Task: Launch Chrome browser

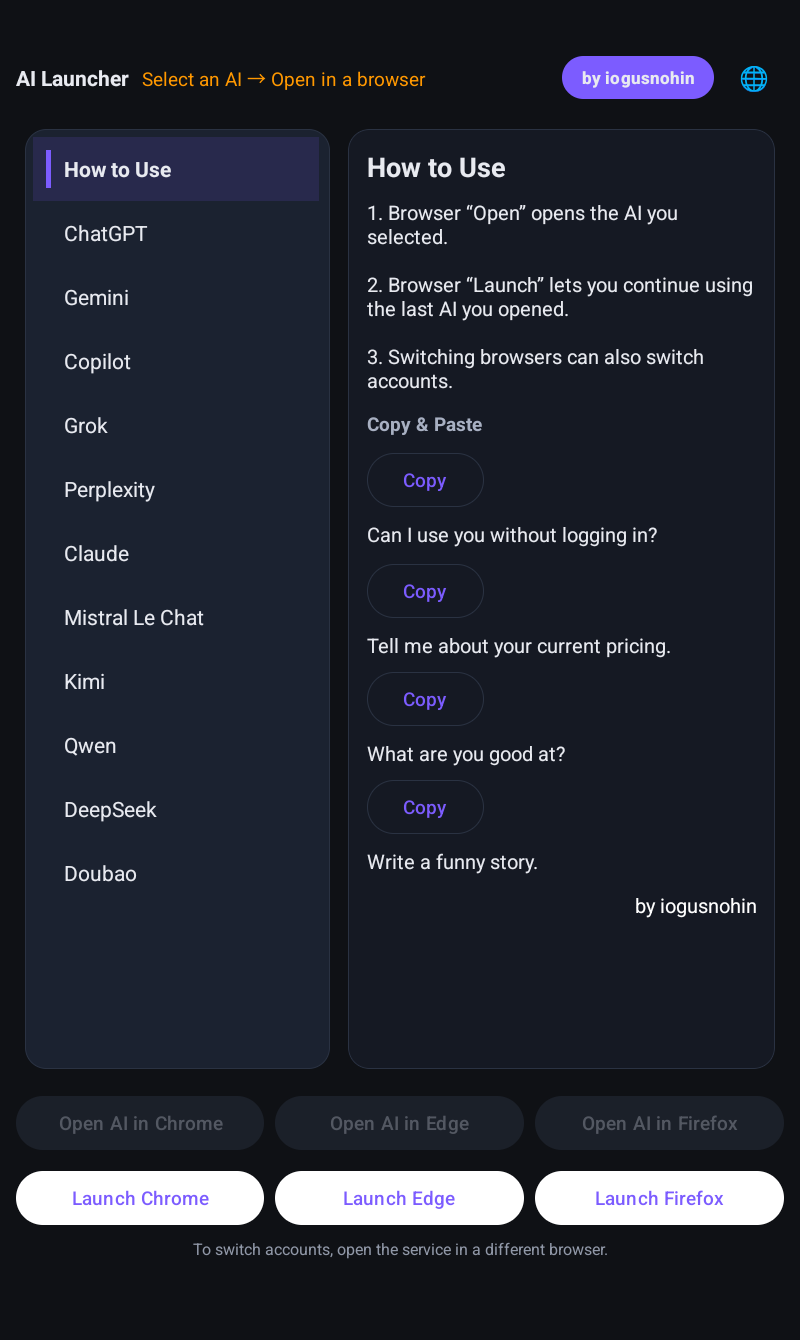Action: pyautogui.click(x=139, y=1197)
